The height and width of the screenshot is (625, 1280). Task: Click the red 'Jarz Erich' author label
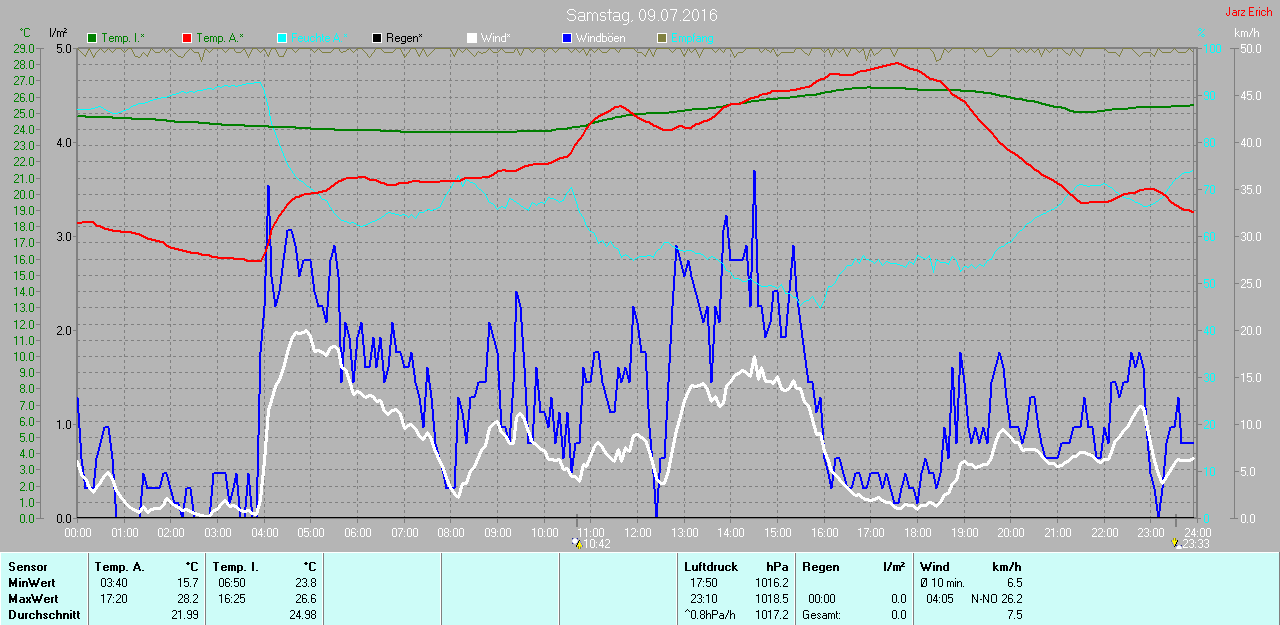pyautogui.click(x=1249, y=12)
